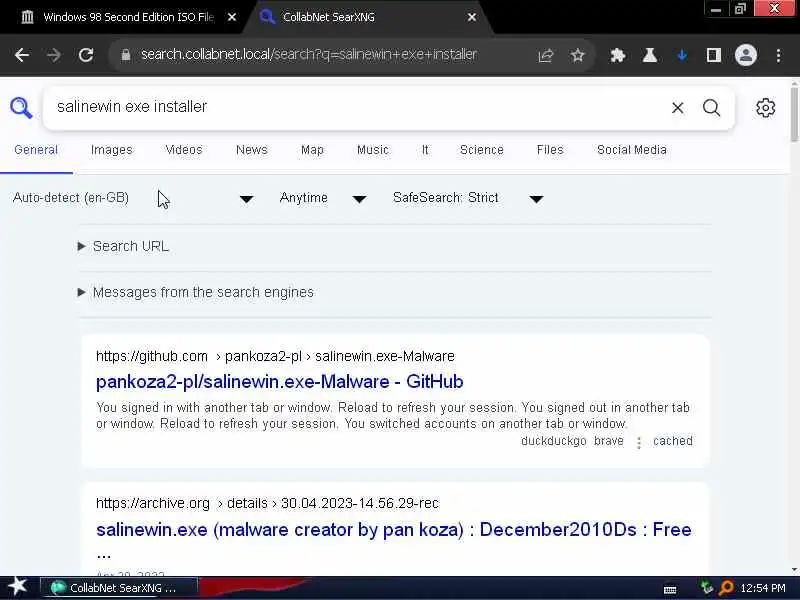Screen dimensions: 800x600
Task: Open the three-dot options on GitHub result
Action: pos(639,442)
